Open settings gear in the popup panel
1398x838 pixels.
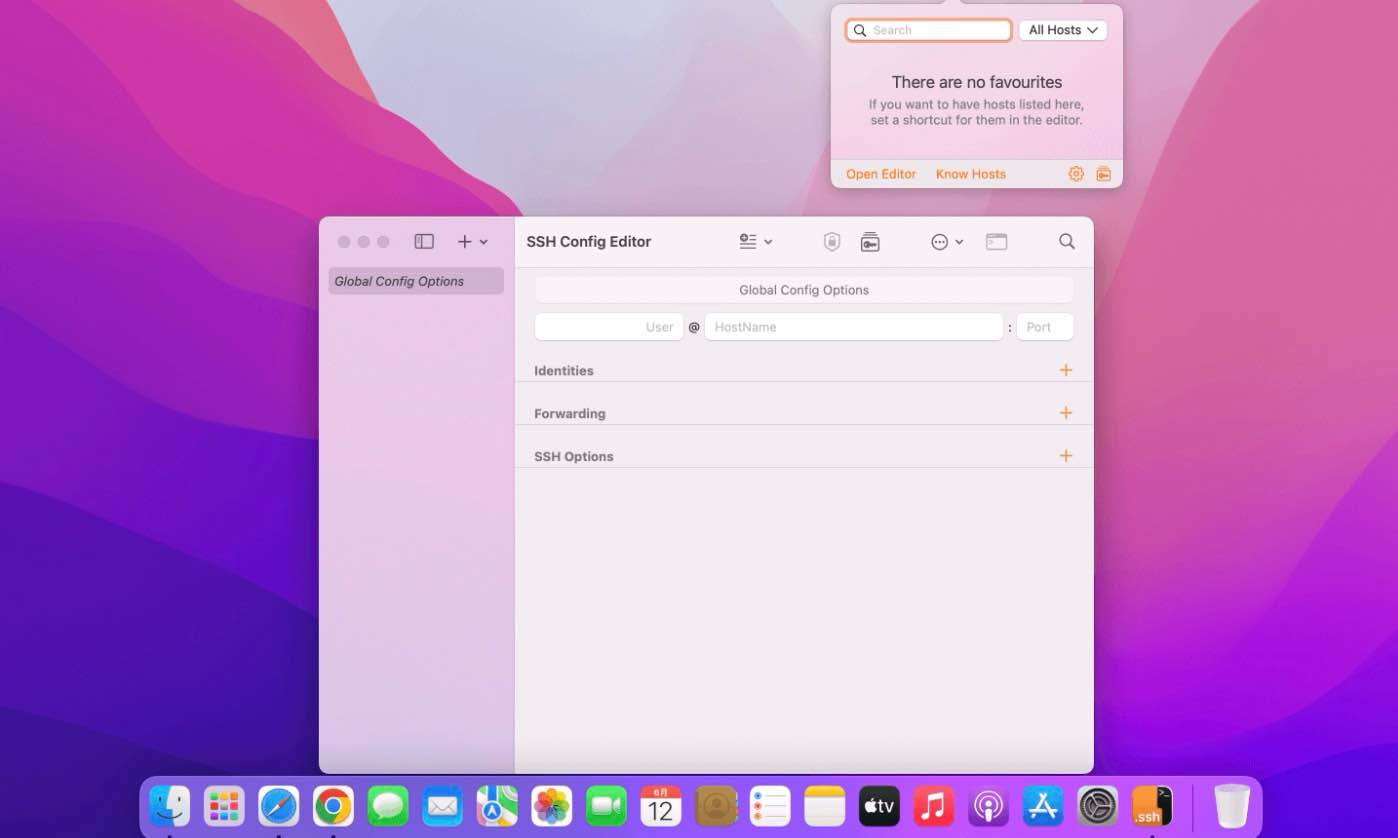[x=1076, y=174]
